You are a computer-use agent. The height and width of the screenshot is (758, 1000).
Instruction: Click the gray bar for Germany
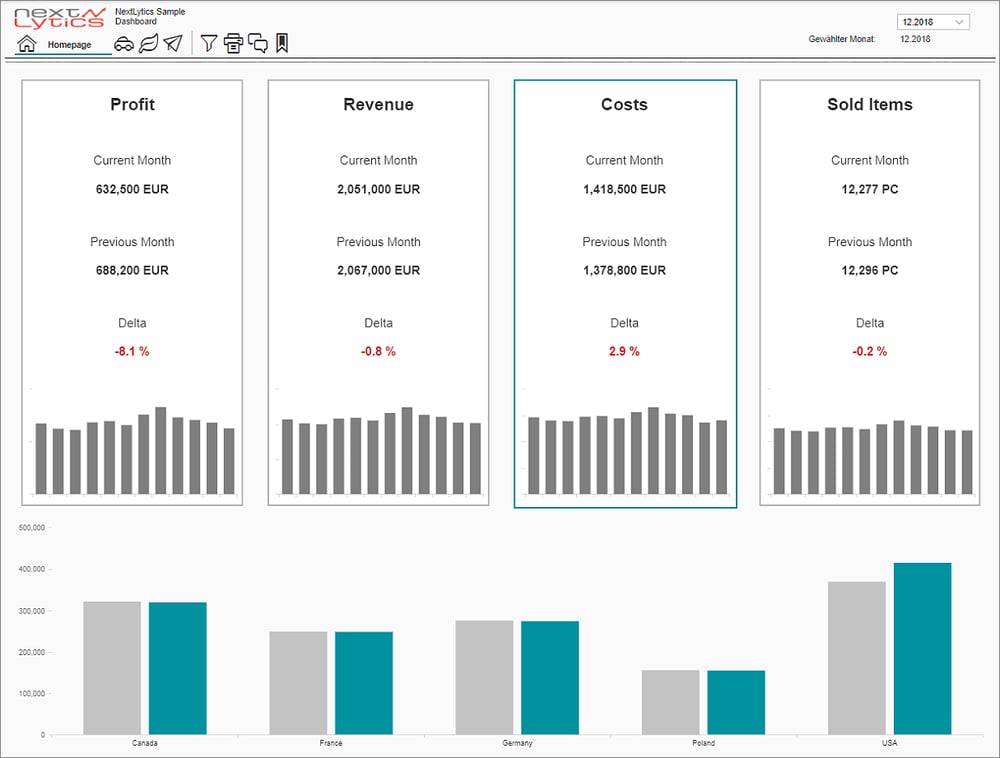point(484,680)
